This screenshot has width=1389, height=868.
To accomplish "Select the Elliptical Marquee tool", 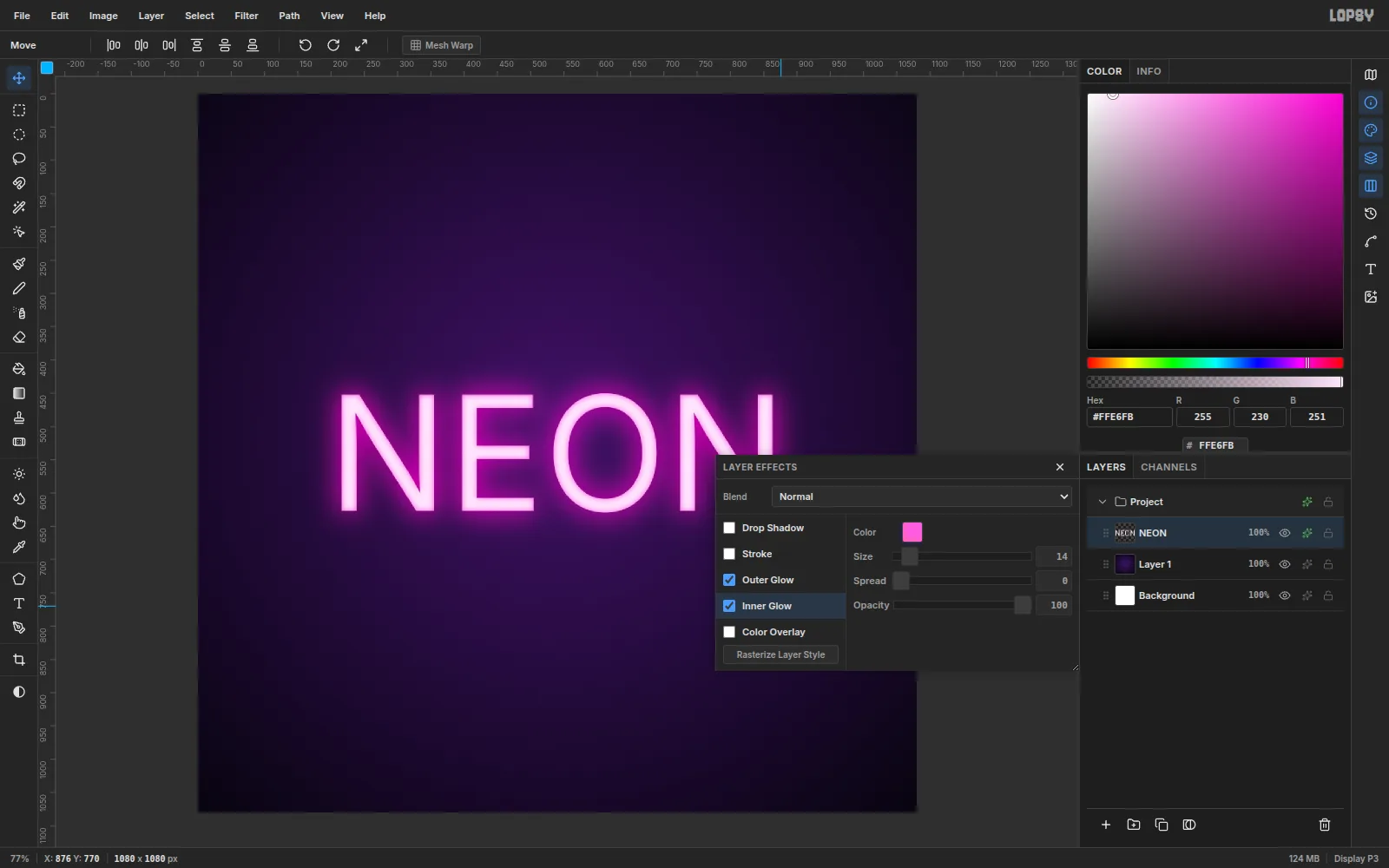I will point(19,135).
